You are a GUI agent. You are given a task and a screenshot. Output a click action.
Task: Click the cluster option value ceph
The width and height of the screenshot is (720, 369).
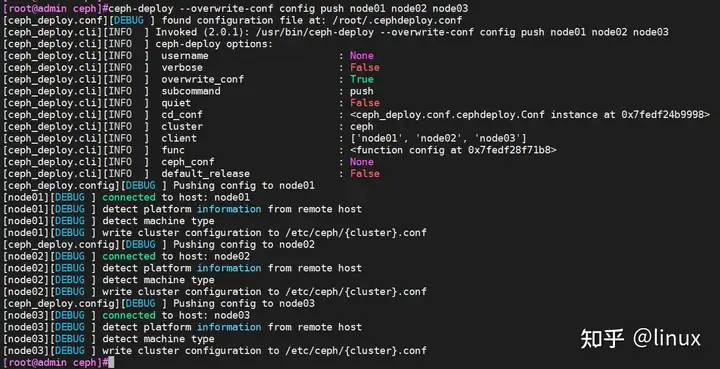coord(361,127)
